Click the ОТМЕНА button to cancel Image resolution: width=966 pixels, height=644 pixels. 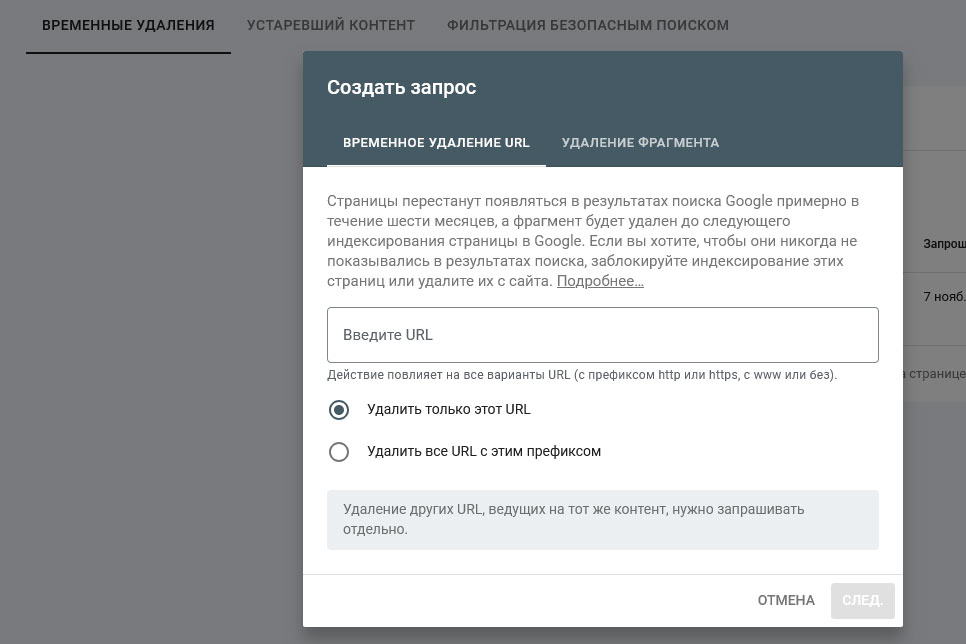coord(785,600)
